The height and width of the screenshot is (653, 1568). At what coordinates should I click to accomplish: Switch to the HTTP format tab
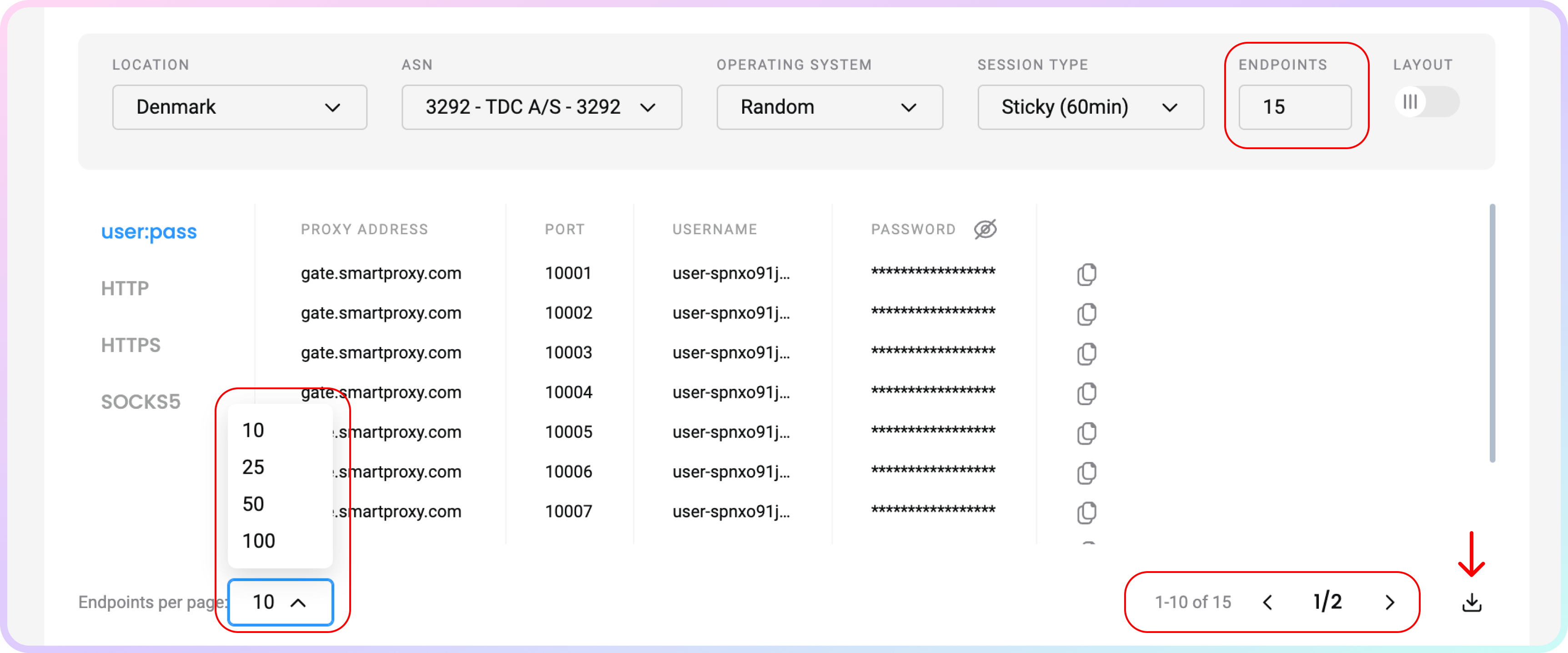[125, 288]
